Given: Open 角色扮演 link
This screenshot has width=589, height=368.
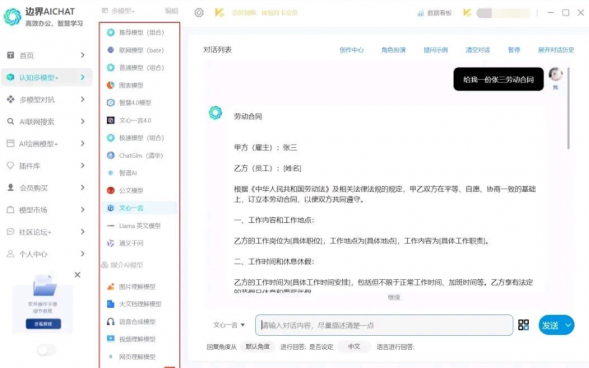Looking at the screenshot, I should (x=393, y=50).
